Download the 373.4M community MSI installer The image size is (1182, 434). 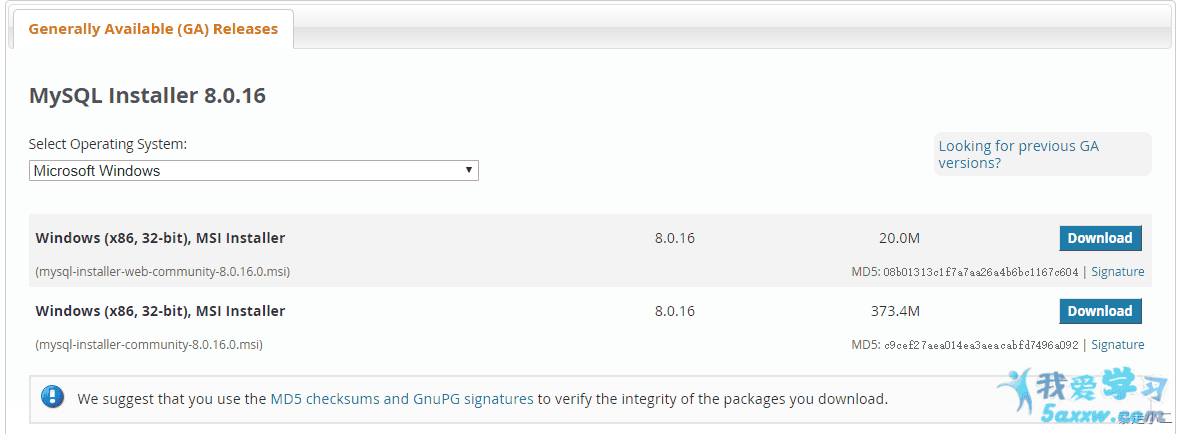tap(1100, 311)
